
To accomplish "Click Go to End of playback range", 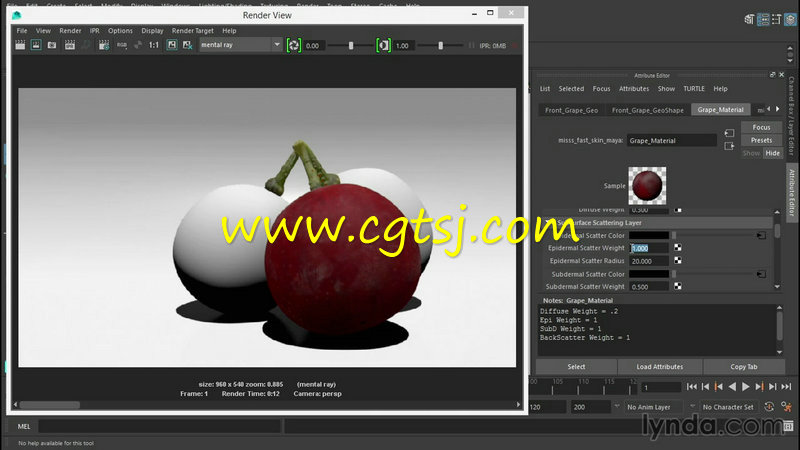I will click(x=786, y=387).
